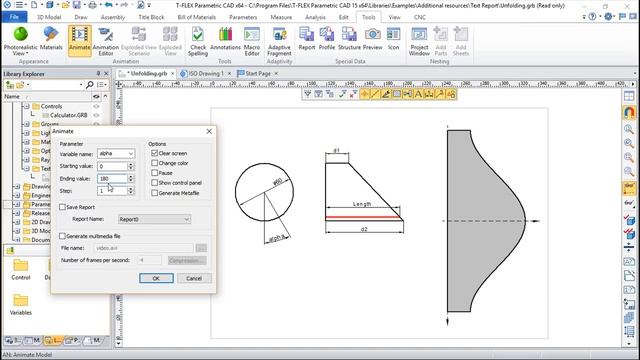Open the Icon special data tool
The width and height of the screenshot is (640, 360).
(x=393, y=39)
